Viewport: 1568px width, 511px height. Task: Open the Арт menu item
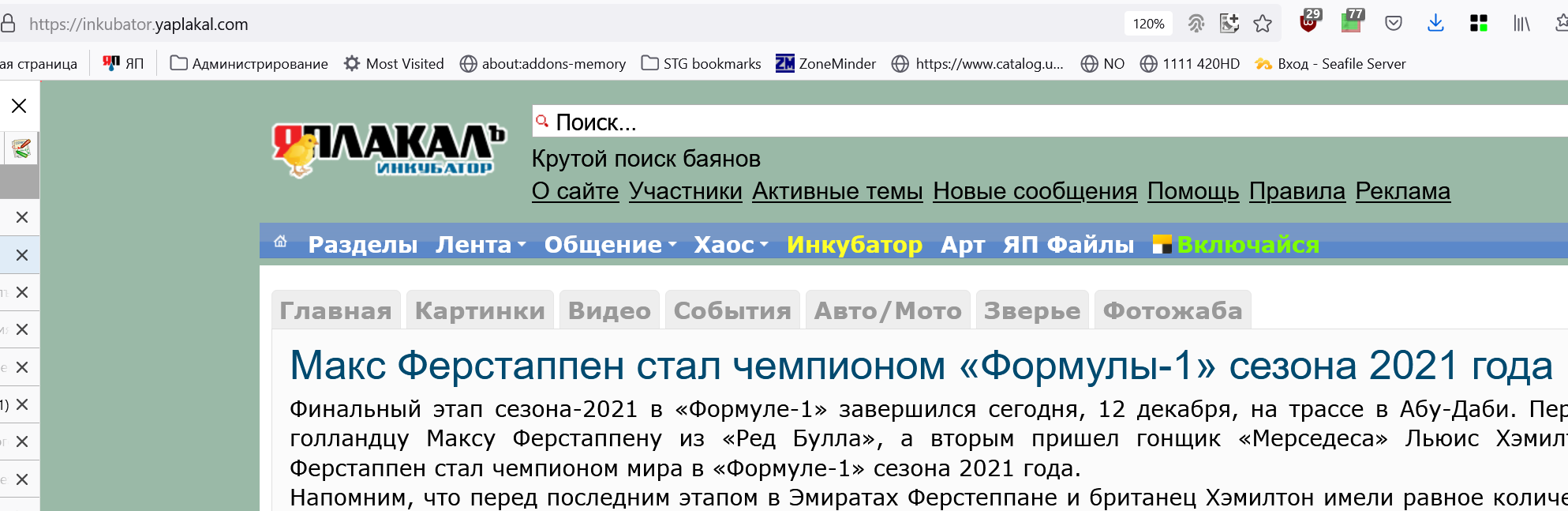963,245
